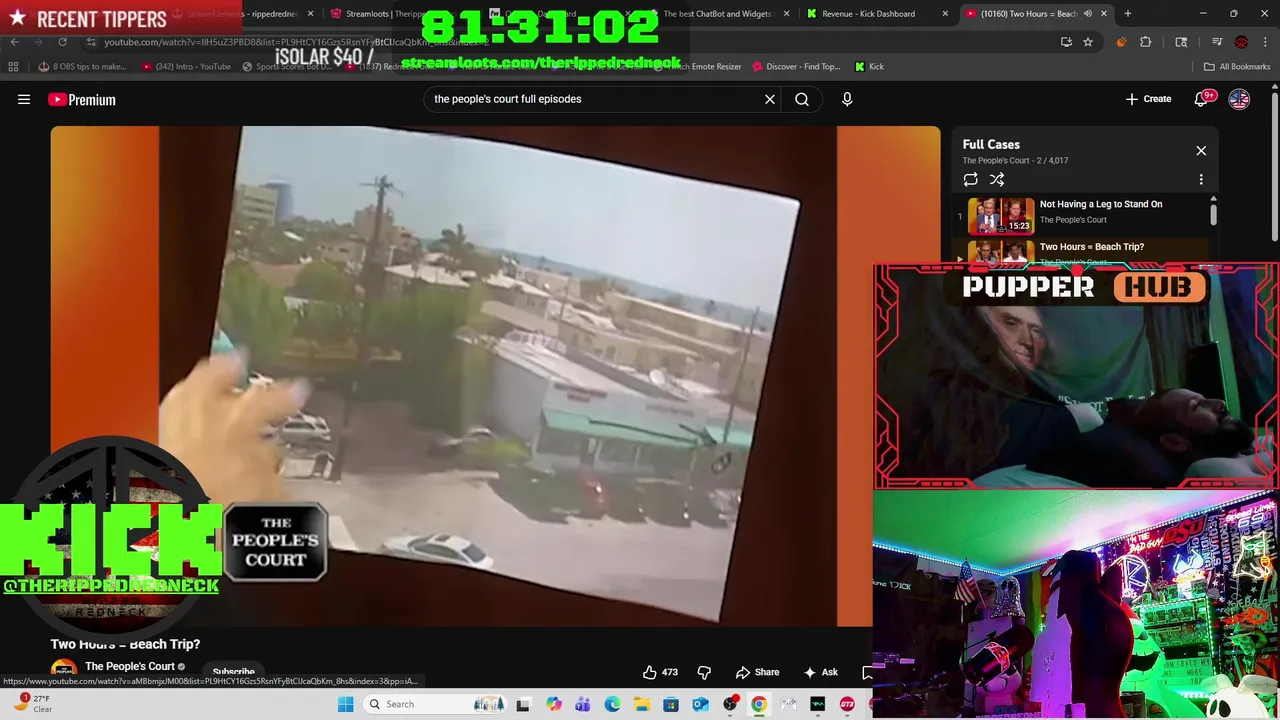Mute the YouTube tab via speaker icon
The height and width of the screenshot is (720, 1280).
point(1087,14)
